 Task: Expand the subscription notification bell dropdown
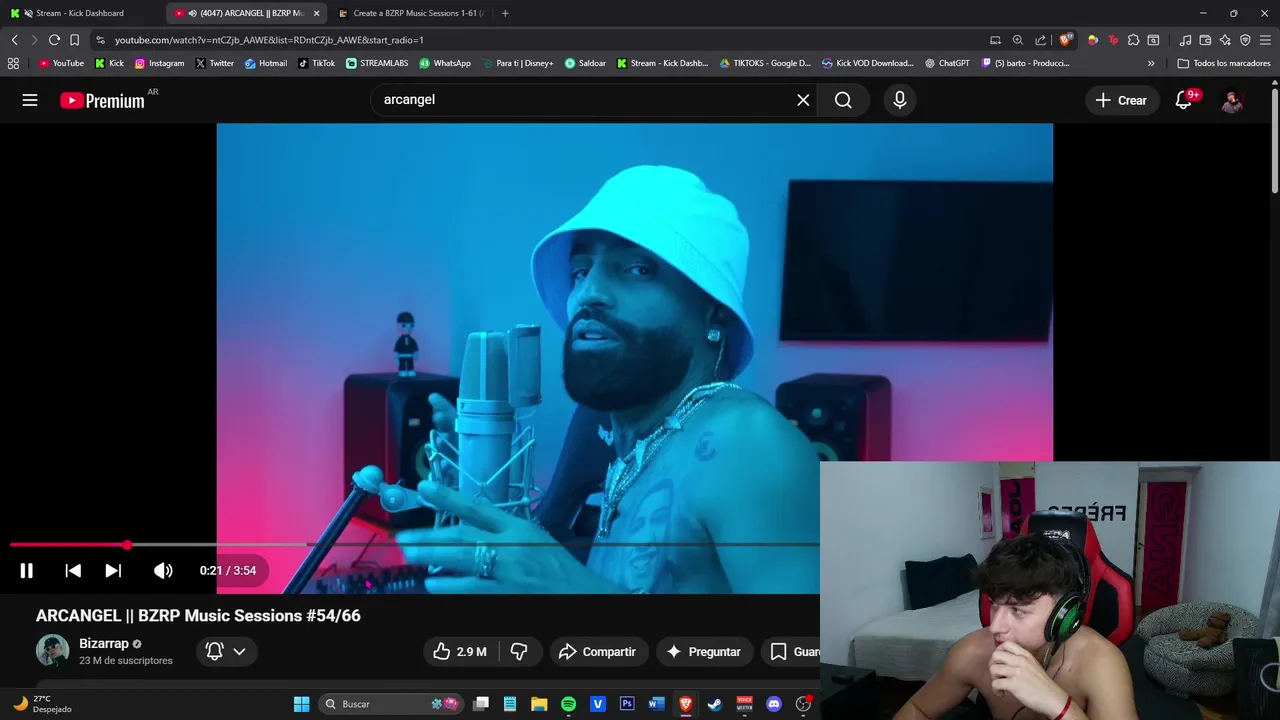coord(225,652)
